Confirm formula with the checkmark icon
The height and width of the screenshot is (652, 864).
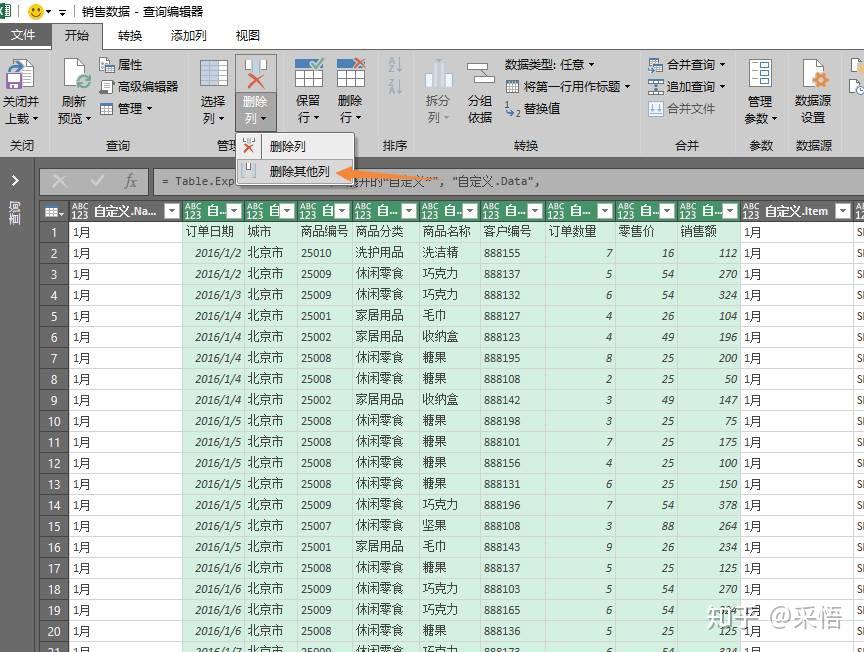coord(98,181)
